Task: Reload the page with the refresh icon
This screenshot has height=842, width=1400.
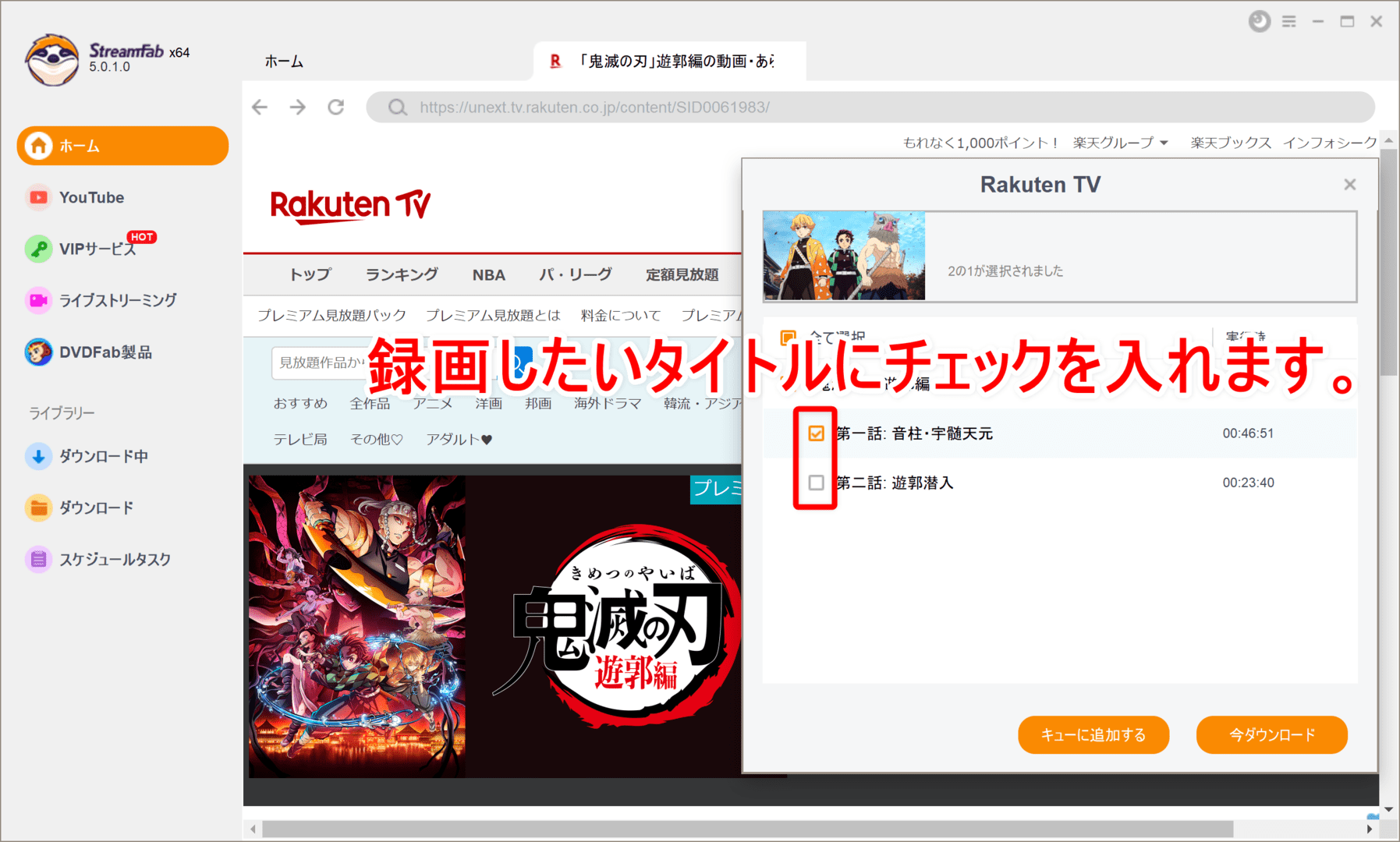Action: pyautogui.click(x=336, y=107)
